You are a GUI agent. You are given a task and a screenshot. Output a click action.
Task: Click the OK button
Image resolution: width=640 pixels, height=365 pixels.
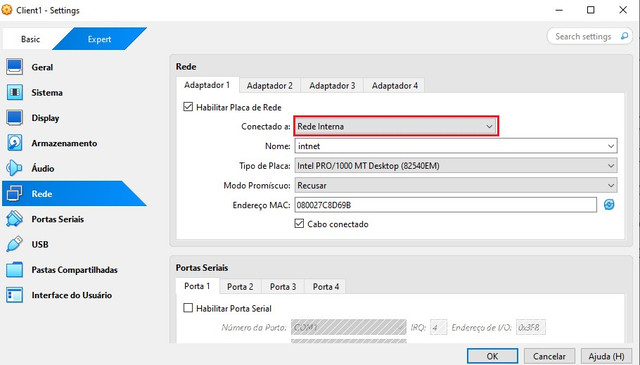[492, 356]
